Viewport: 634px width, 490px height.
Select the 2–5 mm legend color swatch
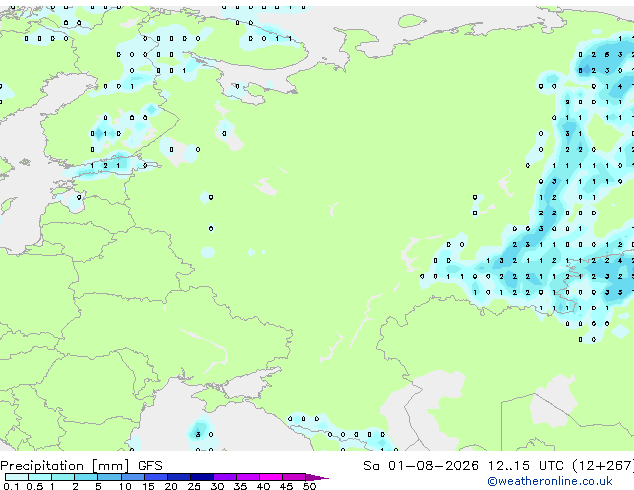(x=86, y=477)
